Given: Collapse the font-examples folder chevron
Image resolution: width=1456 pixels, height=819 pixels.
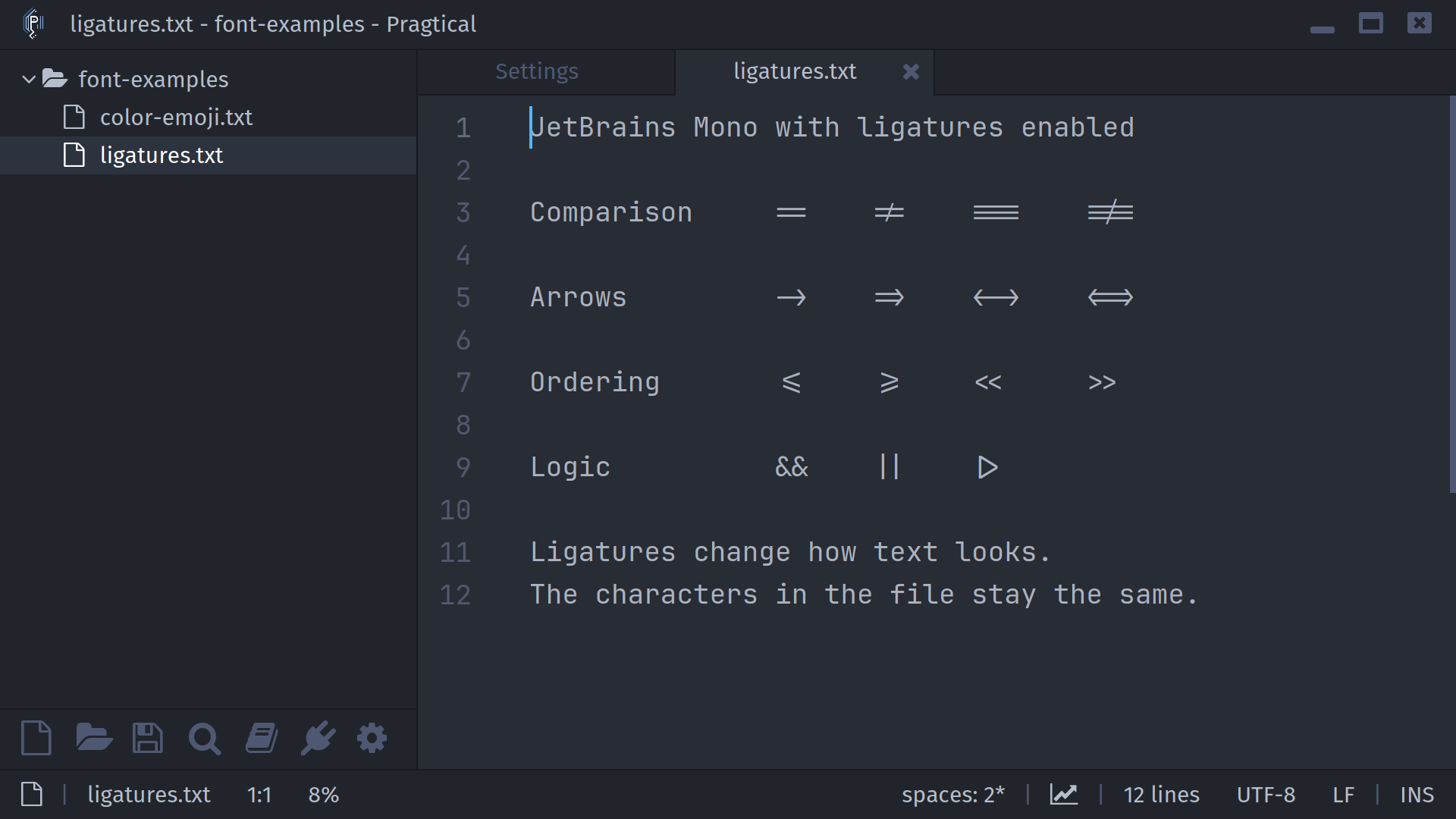Looking at the screenshot, I should pos(29,79).
